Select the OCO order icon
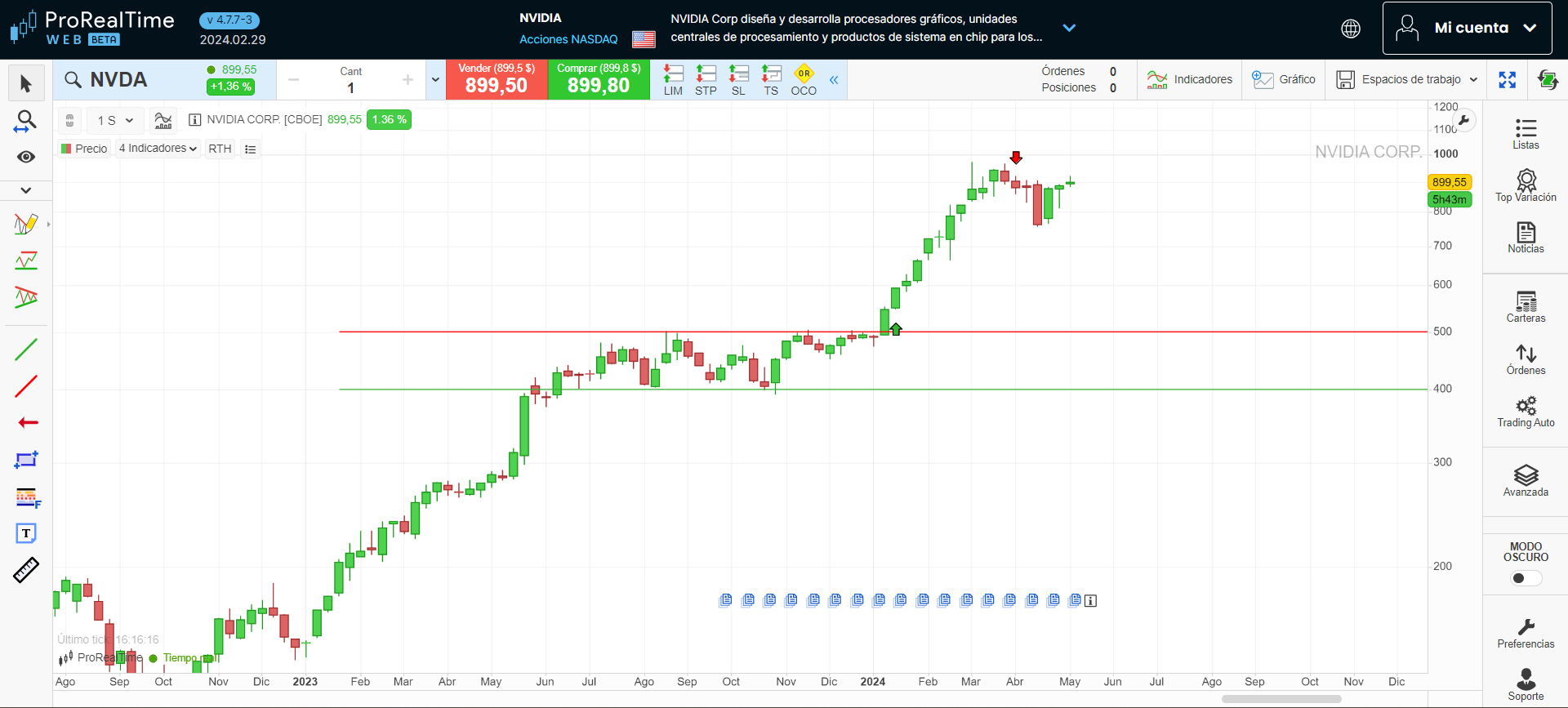The width and height of the screenshot is (1568, 708). pyautogui.click(x=804, y=80)
